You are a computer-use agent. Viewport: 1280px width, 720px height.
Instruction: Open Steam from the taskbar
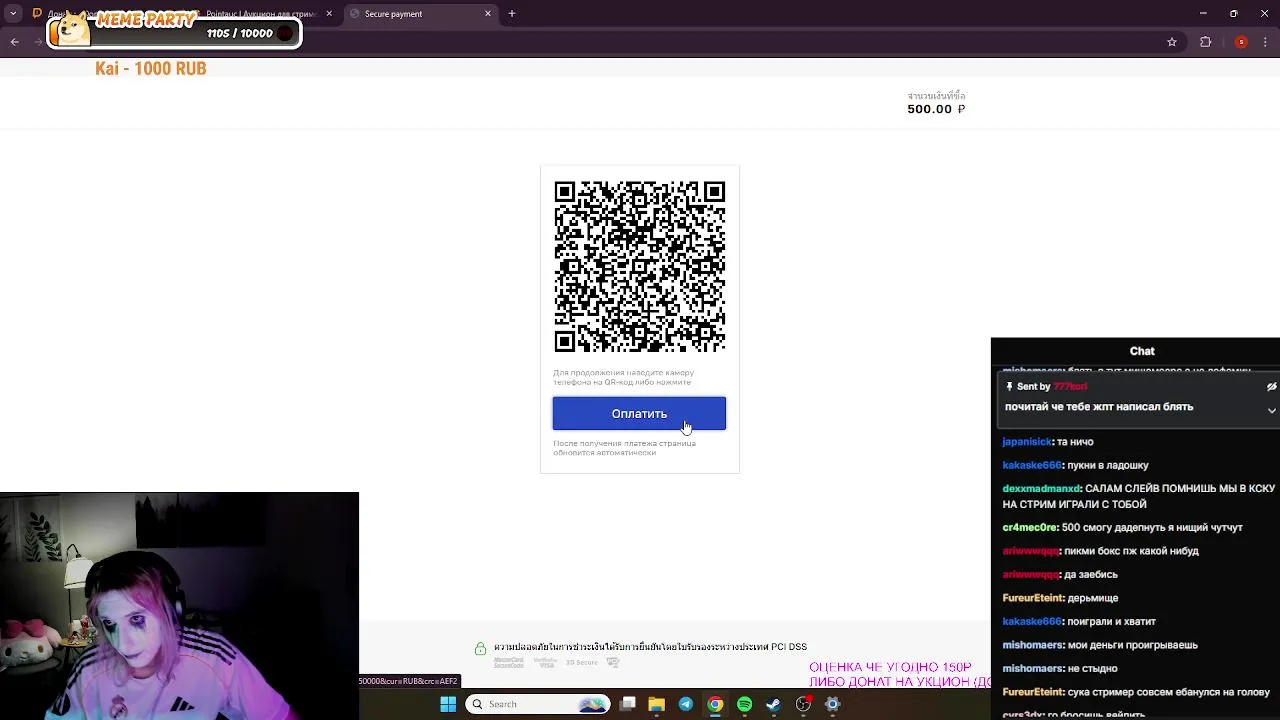(x=773, y=704)
